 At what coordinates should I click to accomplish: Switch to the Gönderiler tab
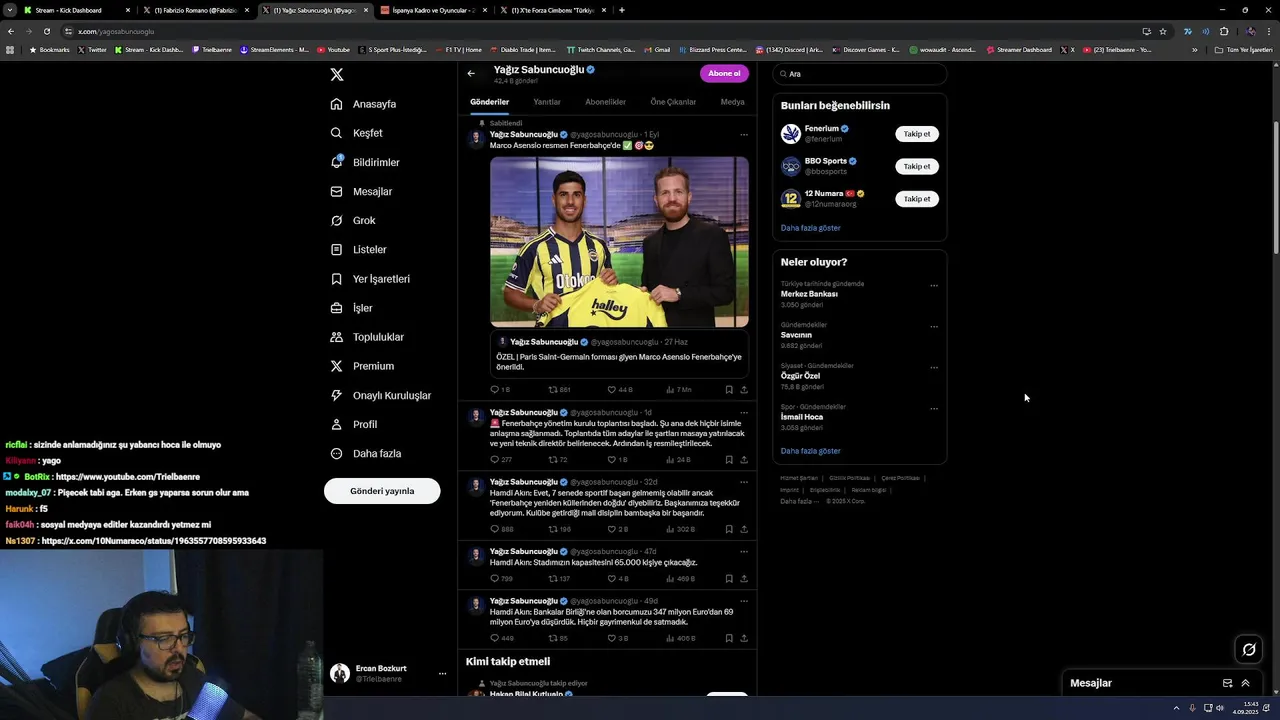pyautogui.click(x=490, y=102)
